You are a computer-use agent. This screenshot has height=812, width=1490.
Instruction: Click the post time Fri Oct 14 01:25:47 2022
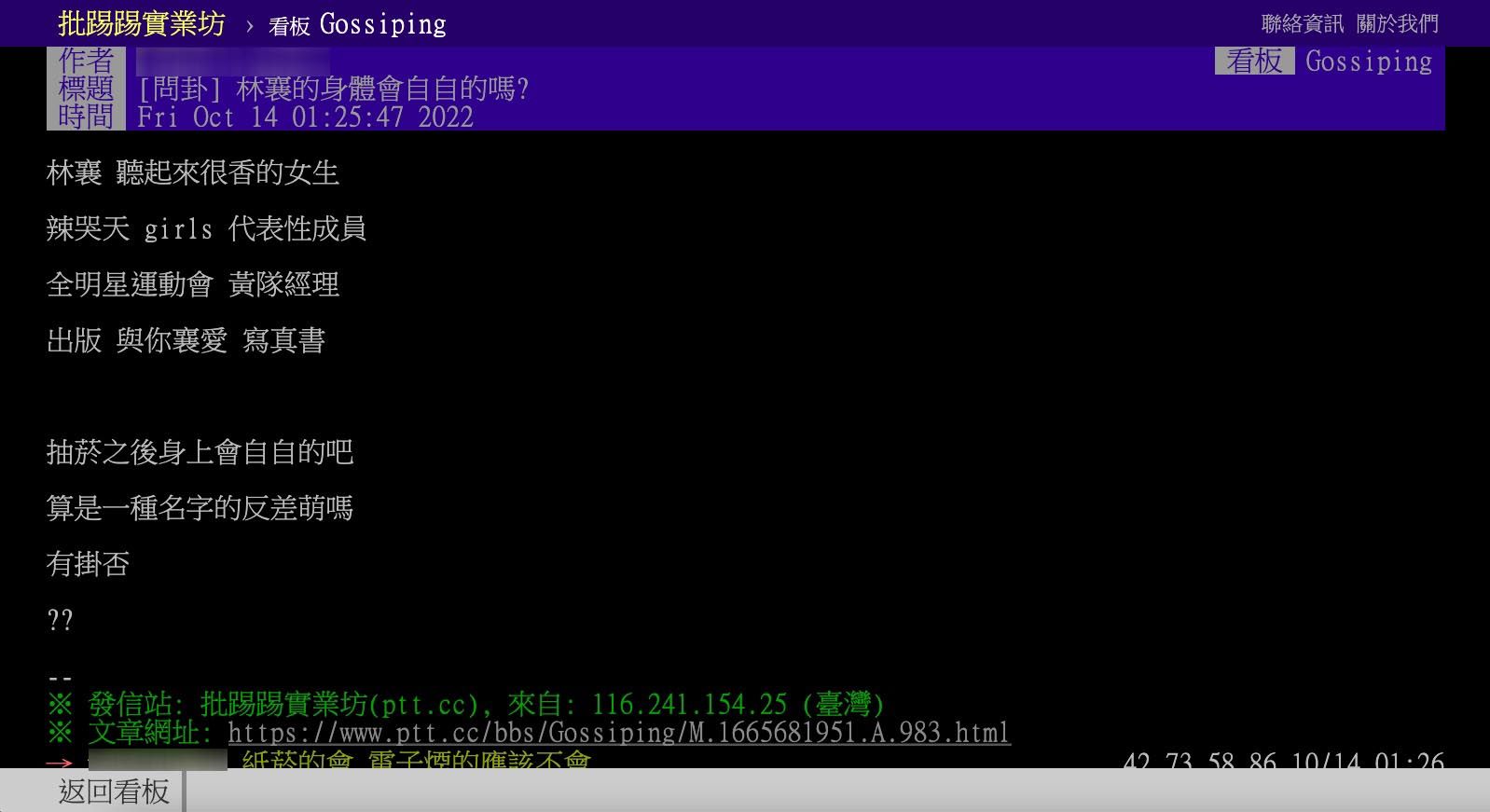305,117
